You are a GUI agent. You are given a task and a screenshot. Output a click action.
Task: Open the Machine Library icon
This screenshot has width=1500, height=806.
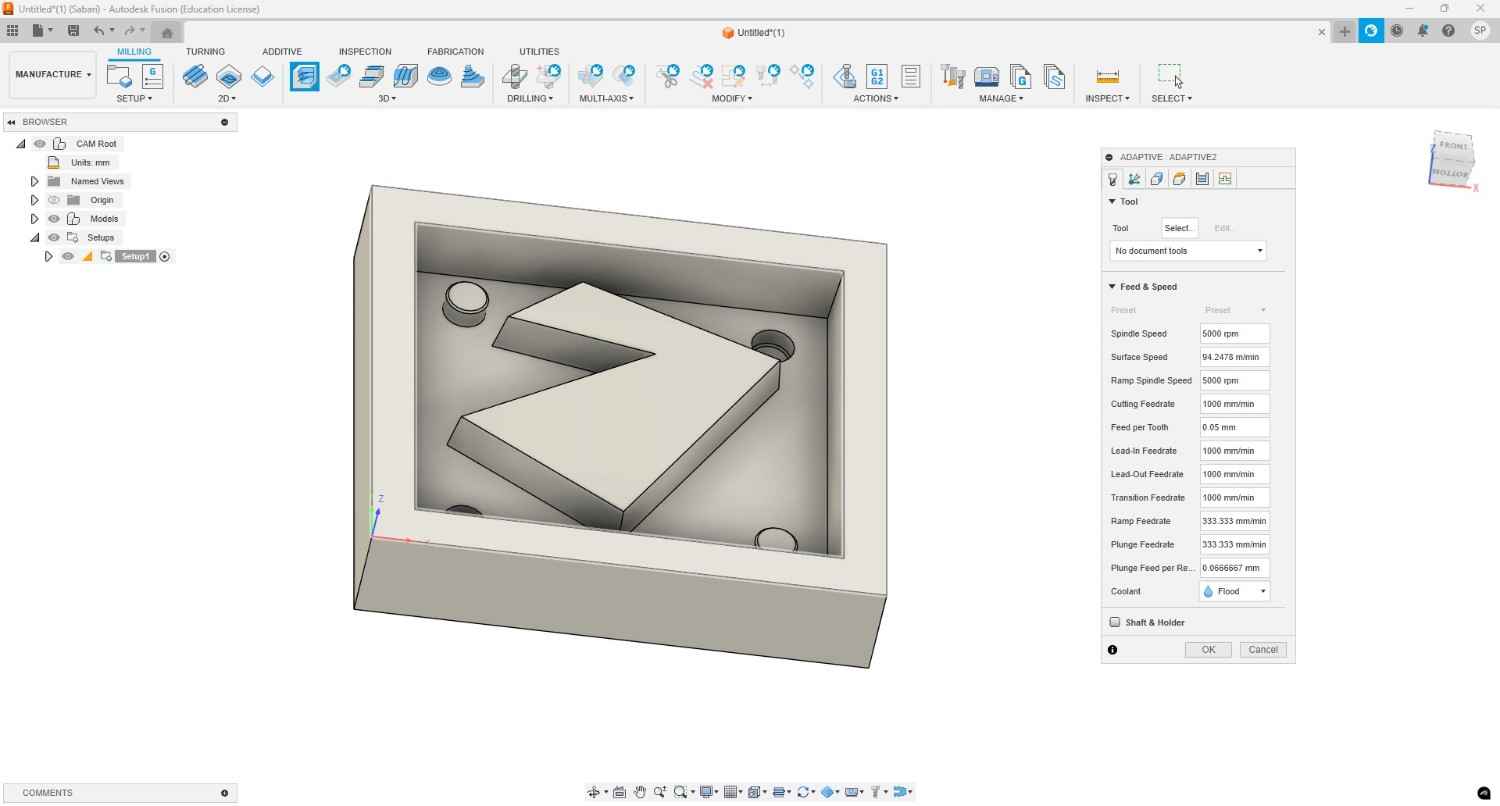[x=987, y=76]
